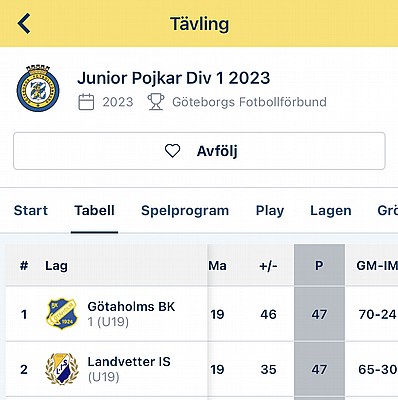Click the trophy icon beside Göteborgs Fotbollförbund
The image size is (398, 400).
[x=156, y=102]
